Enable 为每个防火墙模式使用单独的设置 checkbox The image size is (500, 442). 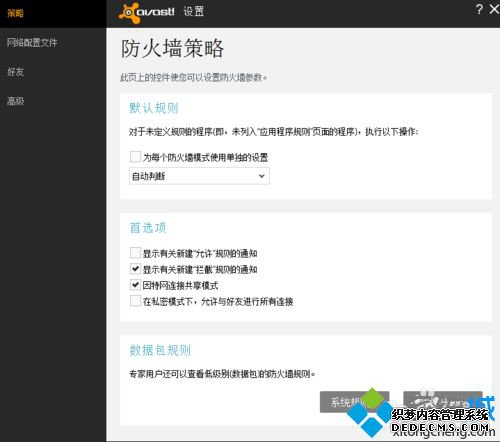coord(135,157)
